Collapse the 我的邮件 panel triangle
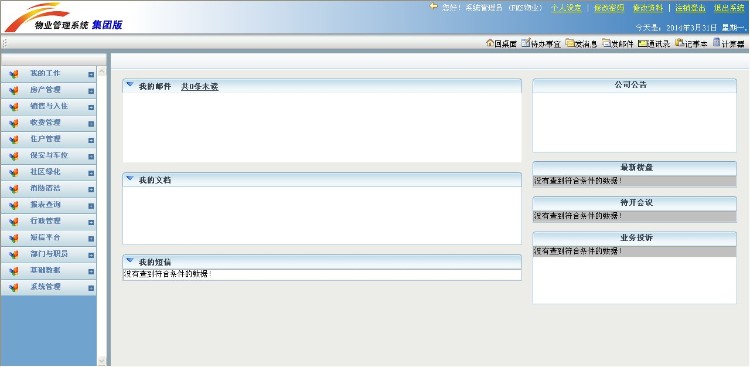Viewport: 750px width, 367px height. [130, 84]
